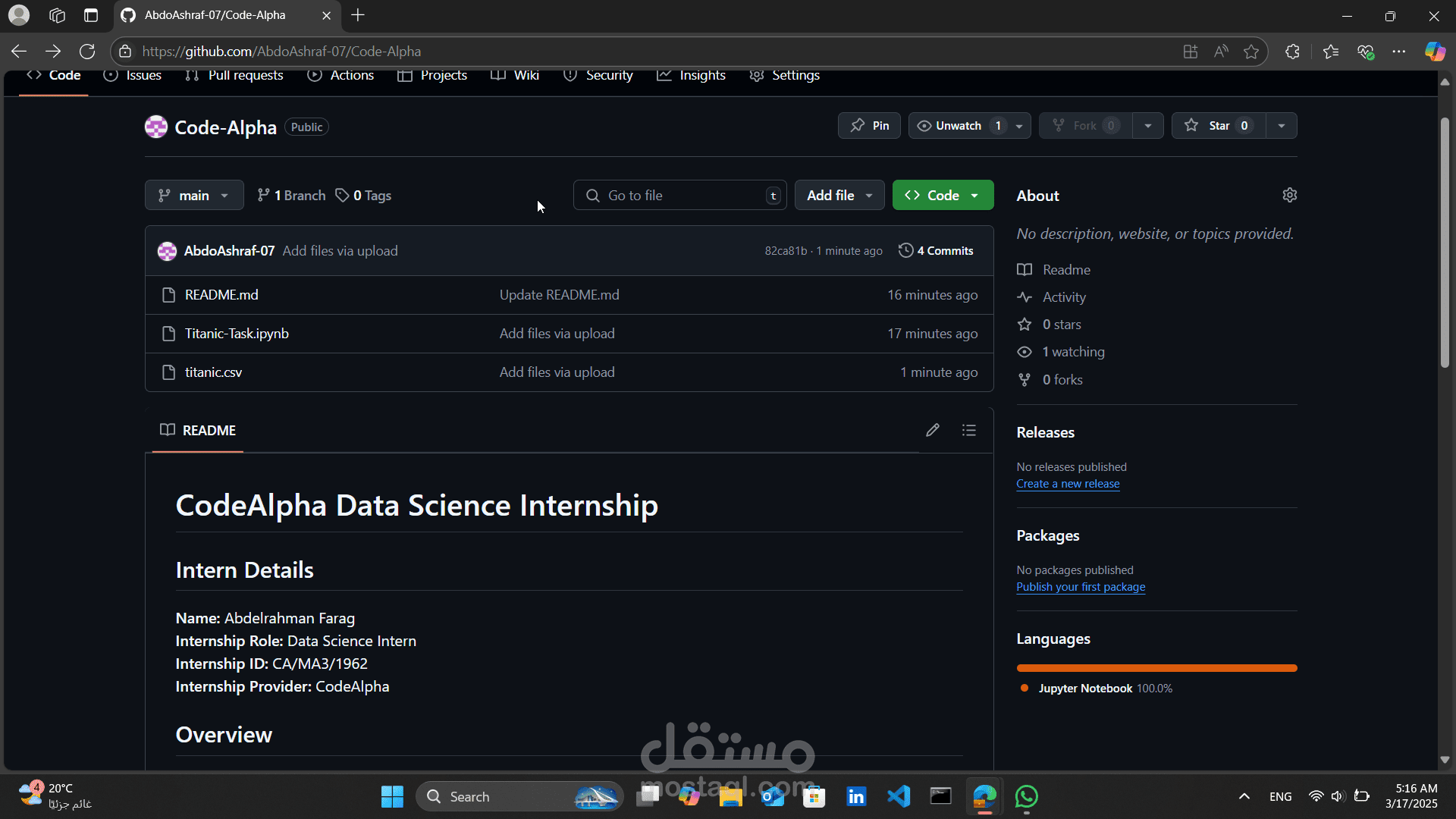Open the Actions tab

[x=340, y=75]
